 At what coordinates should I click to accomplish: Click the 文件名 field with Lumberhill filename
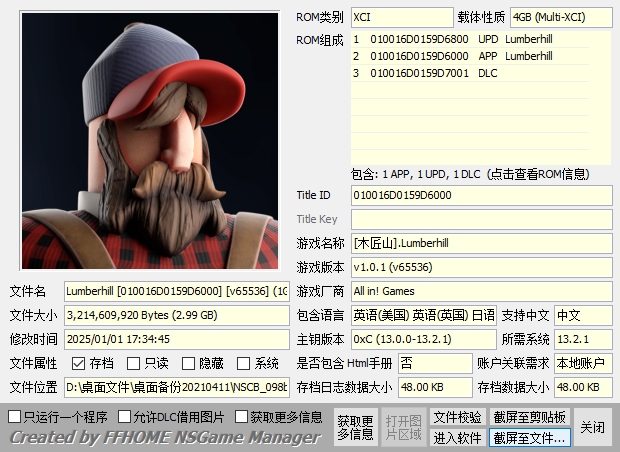click(x=177, y=291)
